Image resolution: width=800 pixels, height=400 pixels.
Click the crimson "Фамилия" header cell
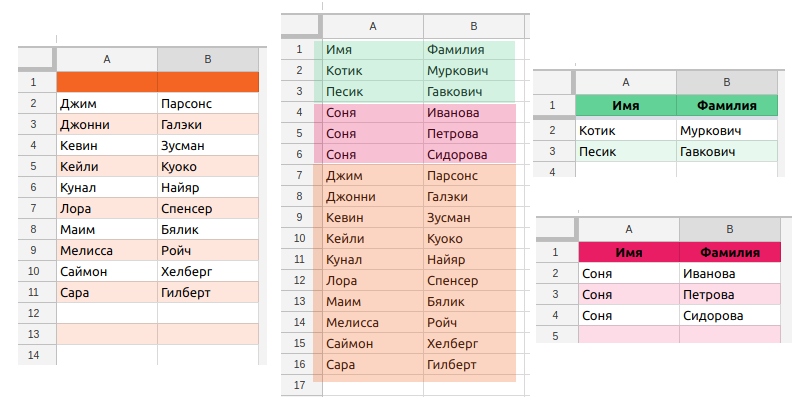tap(729, 252)
